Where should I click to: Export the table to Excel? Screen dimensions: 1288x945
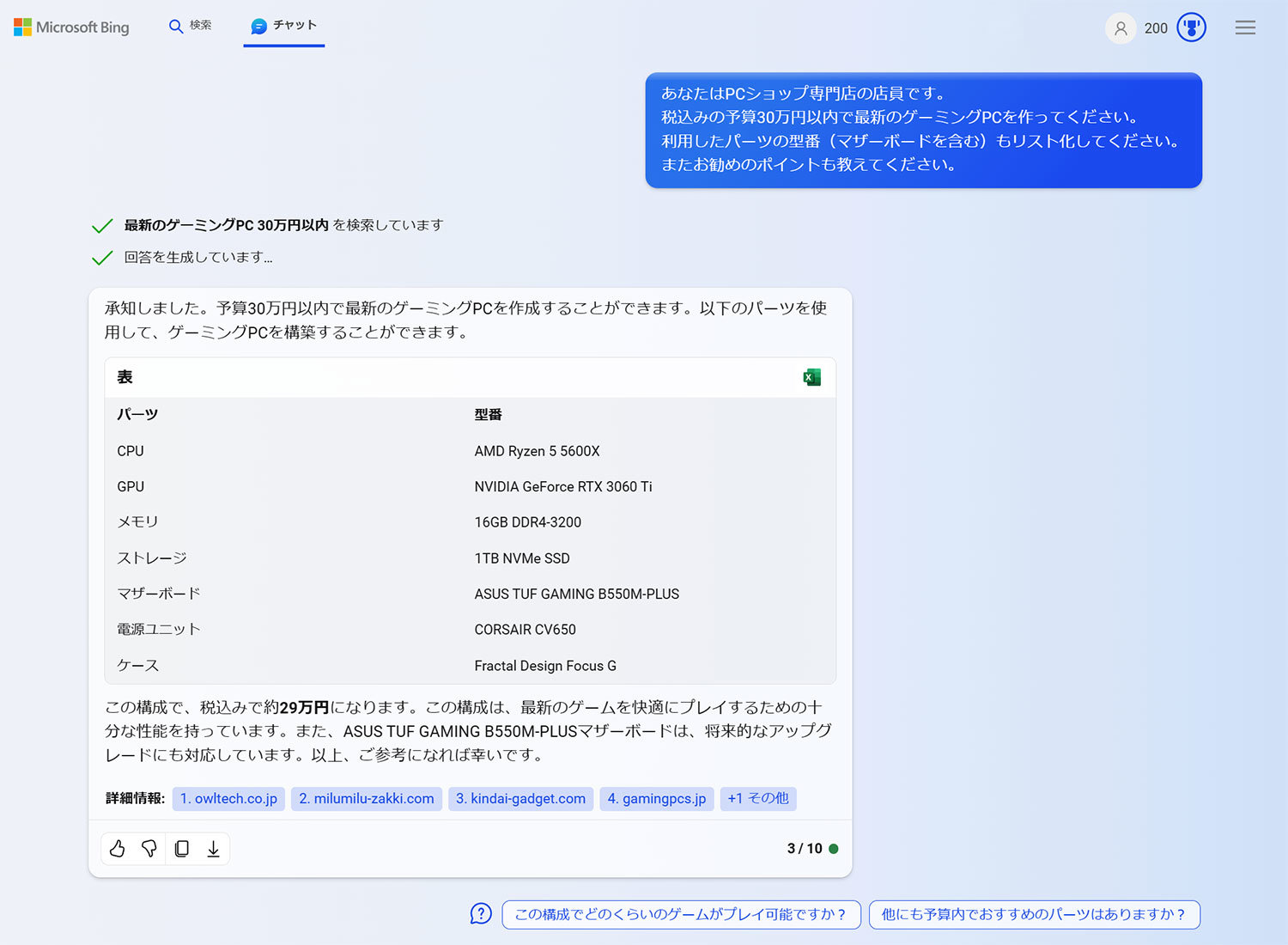pos(811,377)
